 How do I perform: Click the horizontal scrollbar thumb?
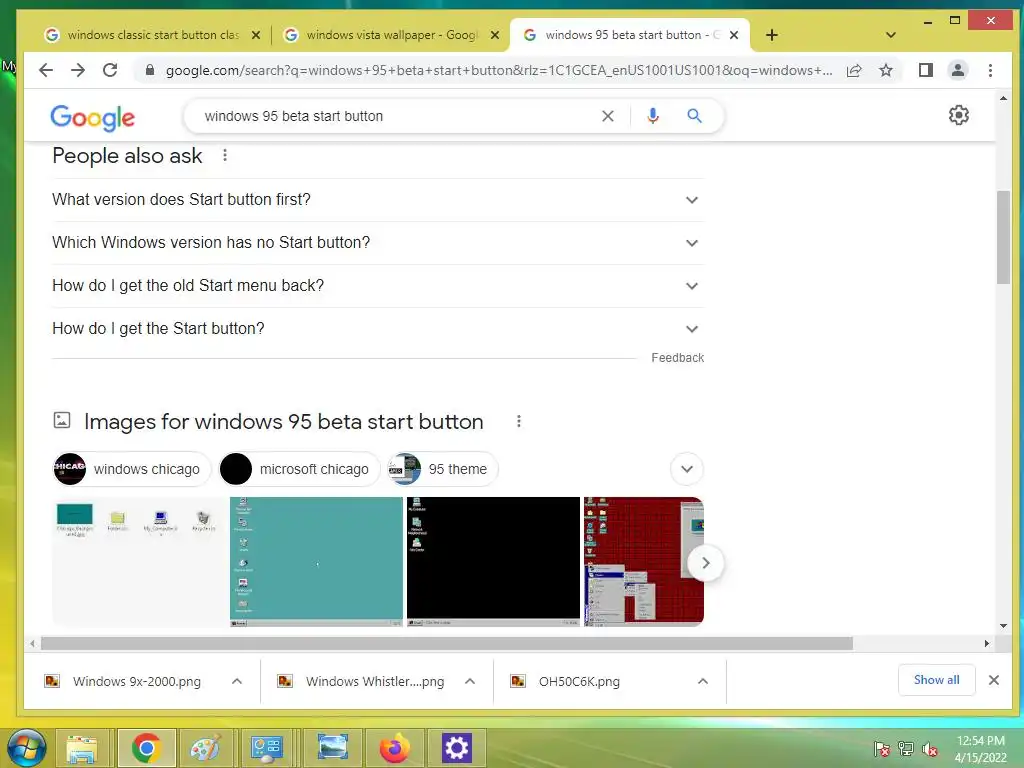pos(447,643)
